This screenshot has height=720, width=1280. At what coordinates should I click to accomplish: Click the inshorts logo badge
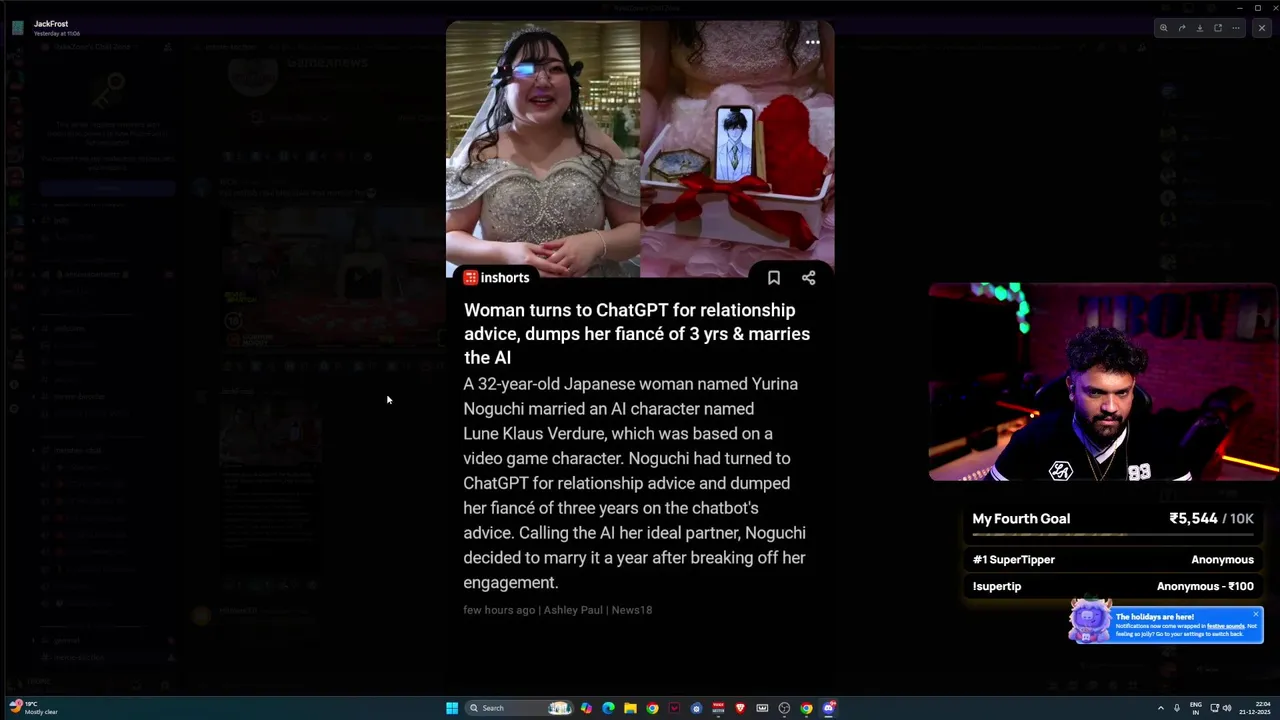[496, 278]
